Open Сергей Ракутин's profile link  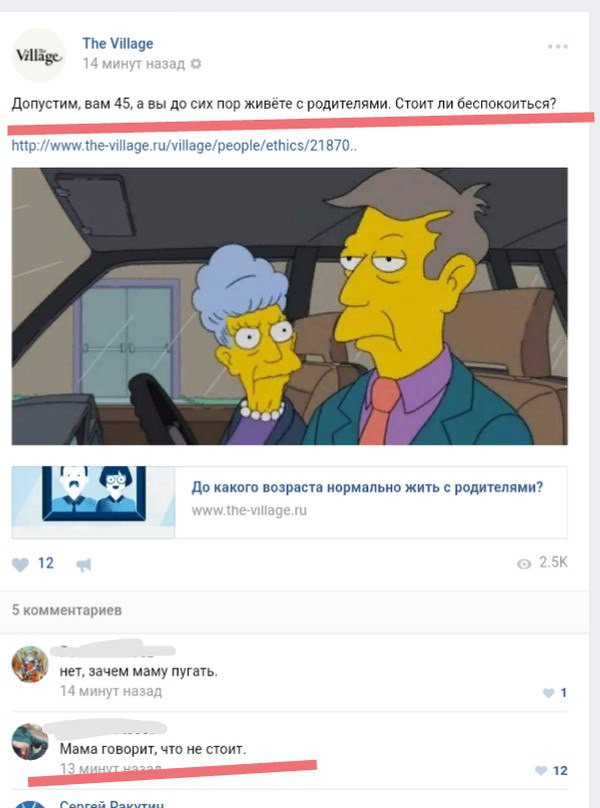[x=112, y=803]
